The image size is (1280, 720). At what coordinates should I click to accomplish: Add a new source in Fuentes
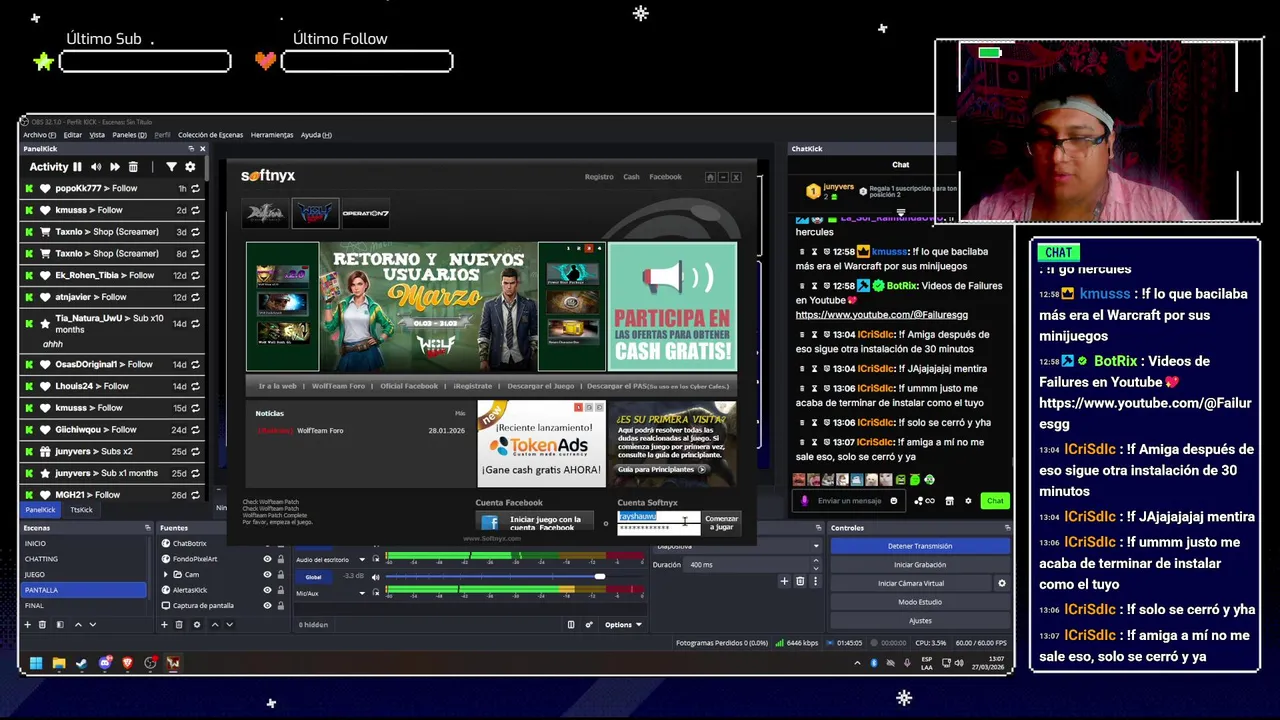click(165, 624)
